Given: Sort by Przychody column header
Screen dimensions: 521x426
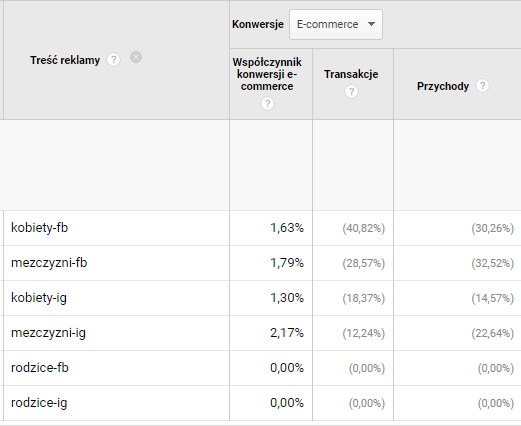Looking at the screenshot, I should [x=443, y=86].
